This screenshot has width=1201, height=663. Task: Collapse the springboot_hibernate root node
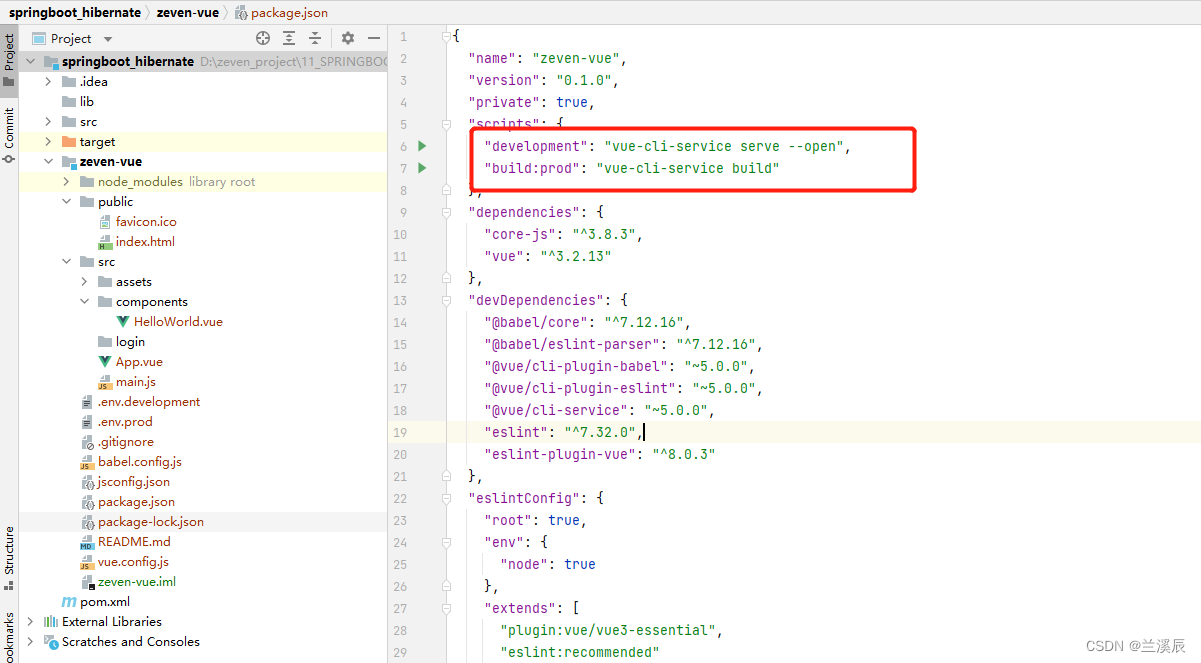pyautogui.click(x=30, y=61)
